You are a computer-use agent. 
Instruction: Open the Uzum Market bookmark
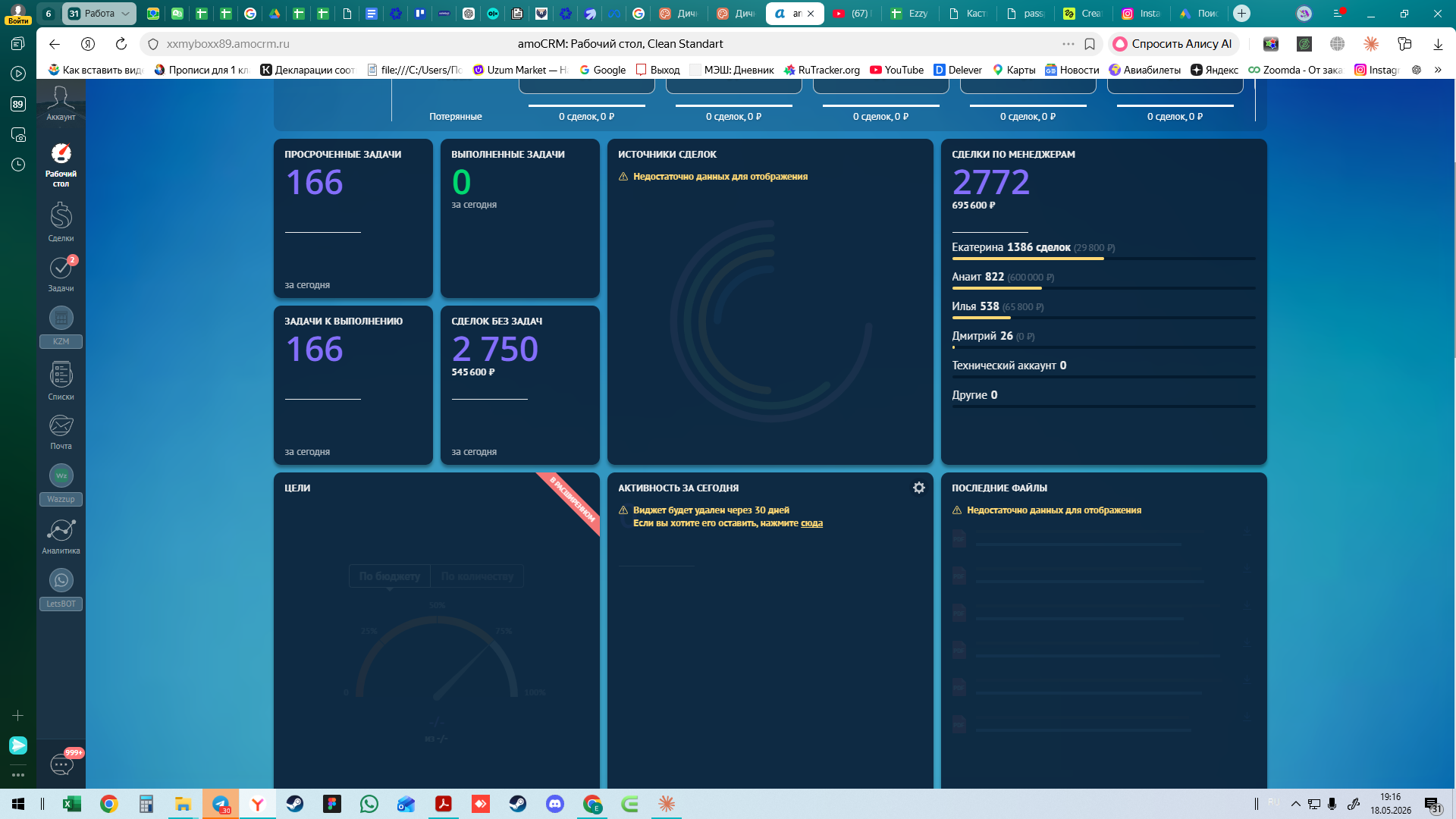[x=519, y=70]
